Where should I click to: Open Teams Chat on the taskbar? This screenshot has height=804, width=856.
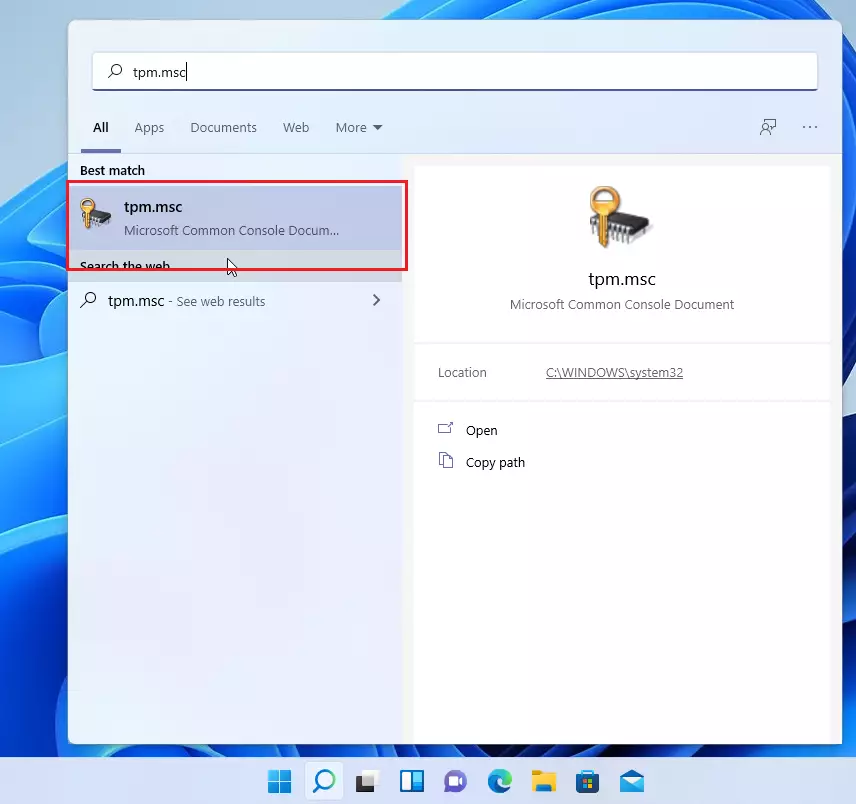(x=455, y=782)
